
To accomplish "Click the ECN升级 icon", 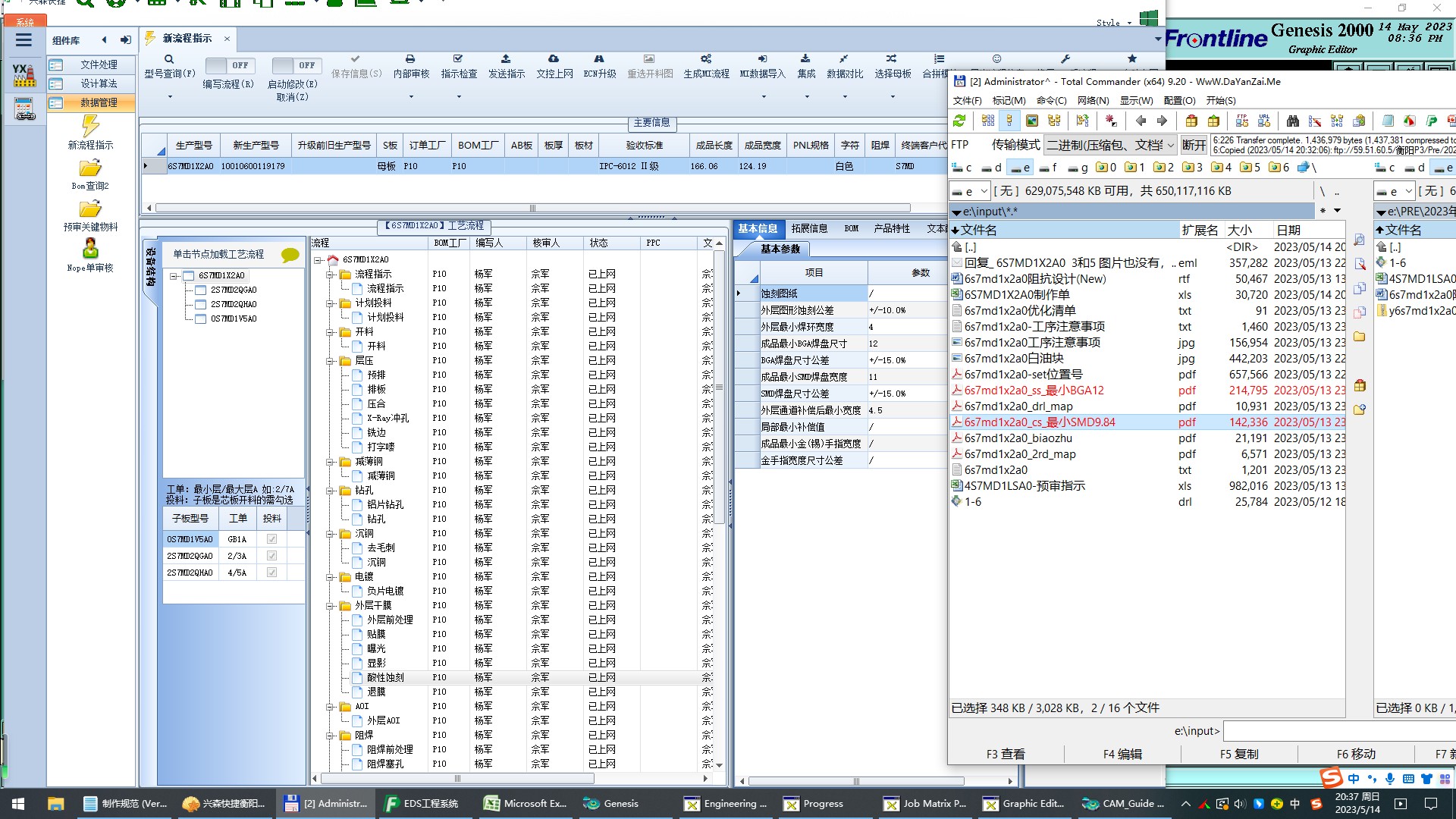I will (599, 59).
